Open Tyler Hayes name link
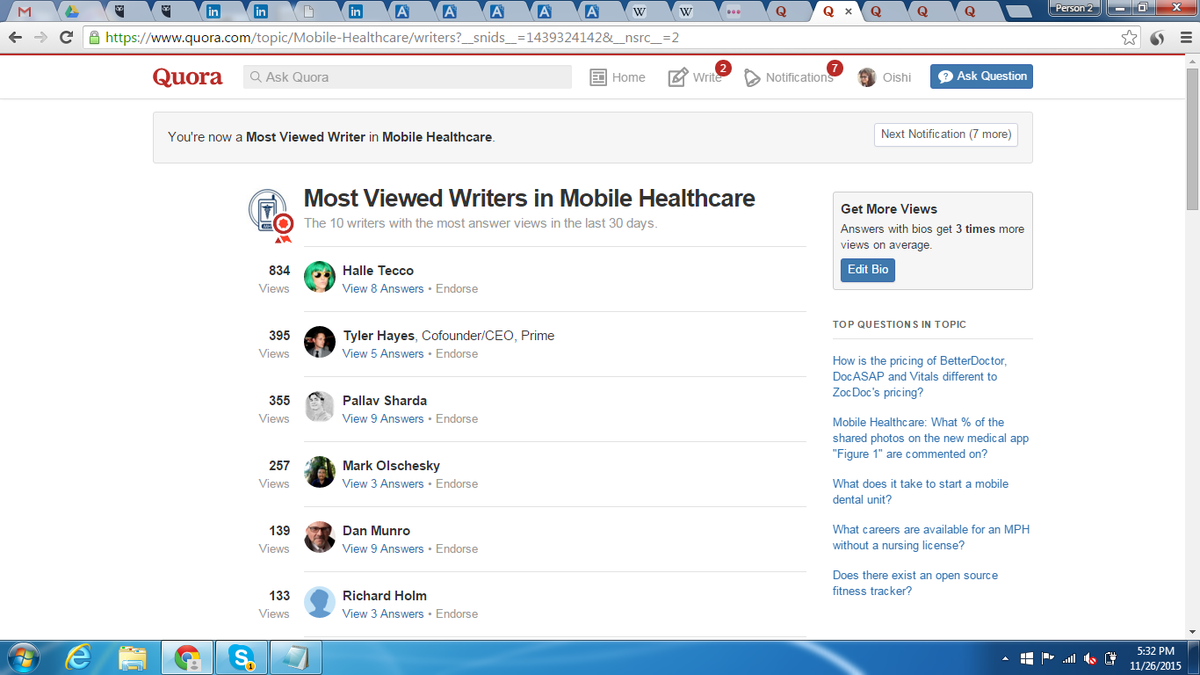 click(x=379, y=336)
